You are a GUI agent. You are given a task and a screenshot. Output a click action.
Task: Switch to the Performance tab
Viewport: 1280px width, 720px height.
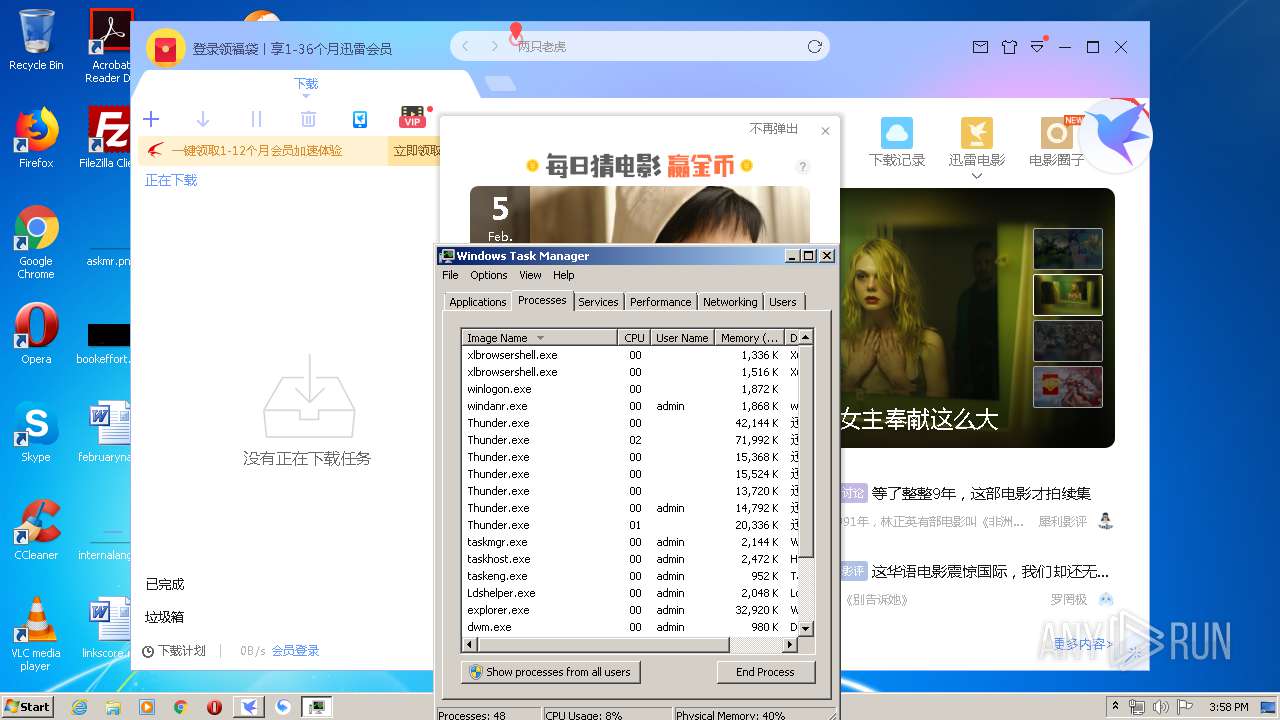point(660,302)
